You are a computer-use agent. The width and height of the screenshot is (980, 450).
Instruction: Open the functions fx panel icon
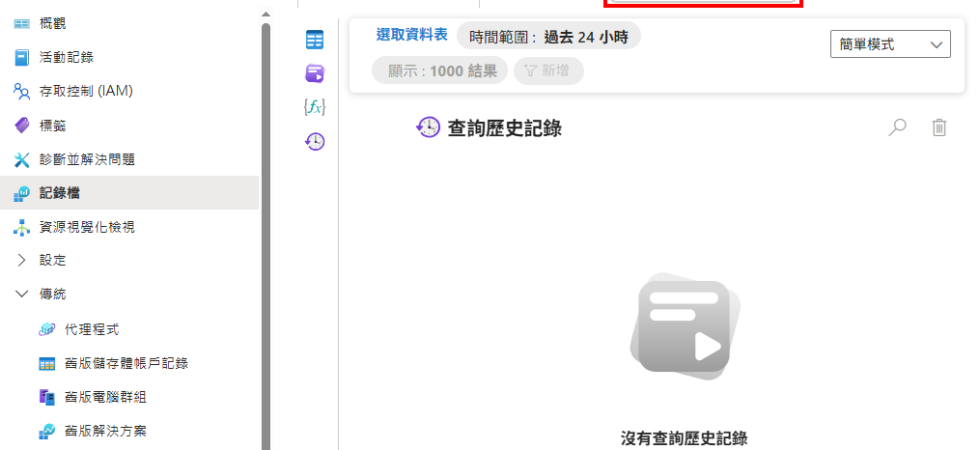[x=314, y=108]
